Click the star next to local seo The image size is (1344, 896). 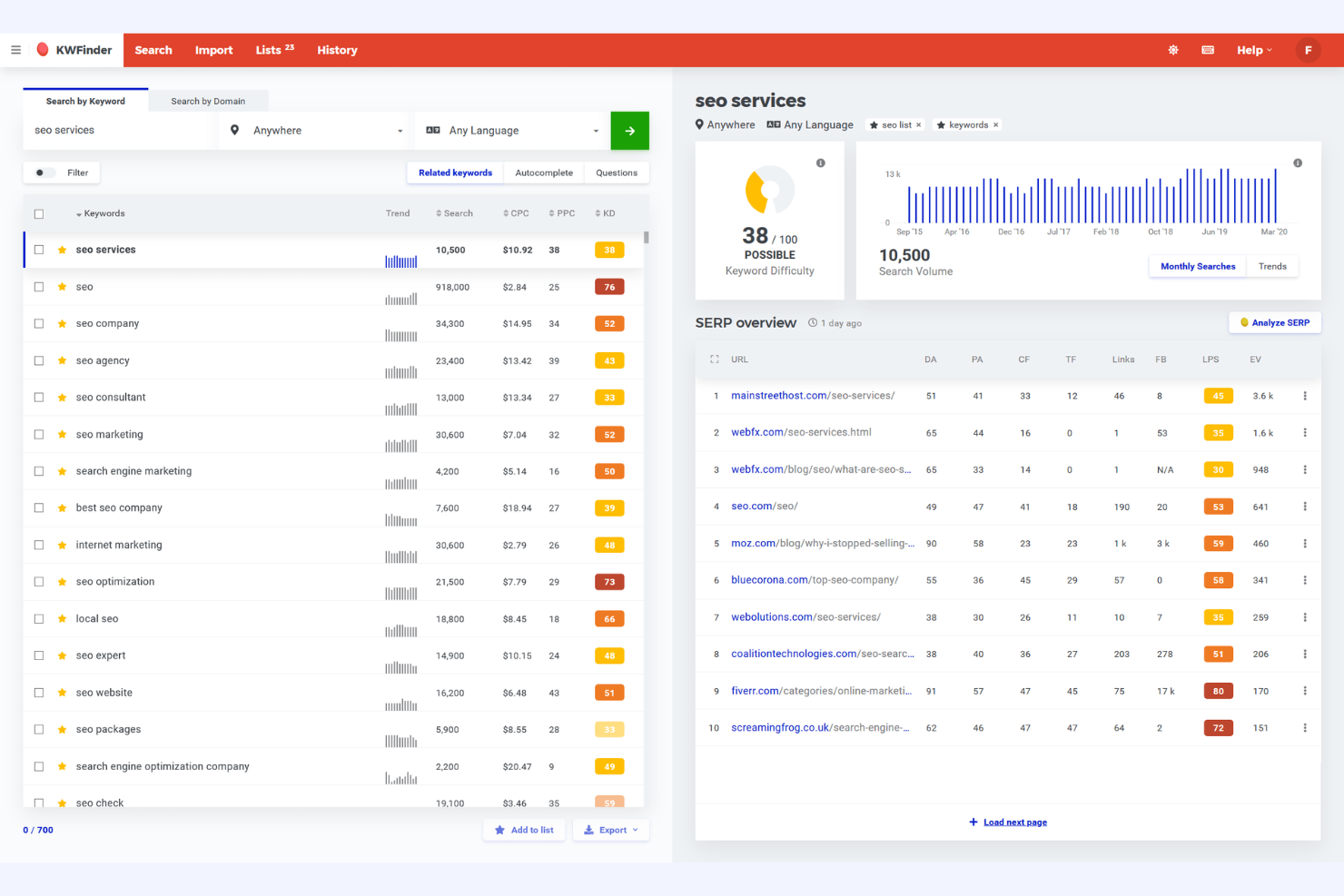62,618
